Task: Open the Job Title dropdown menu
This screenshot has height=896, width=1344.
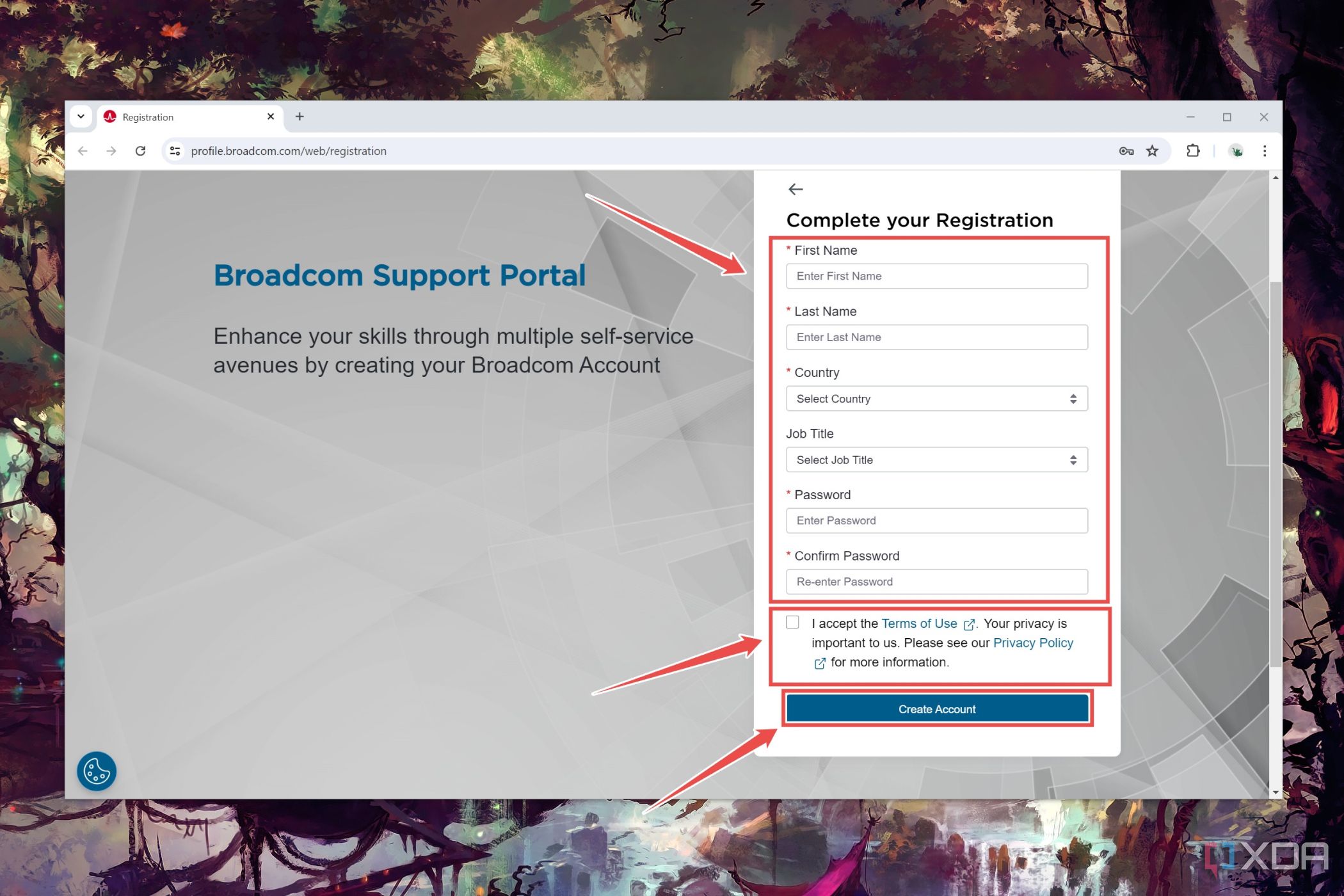Action: click(x=937, y=459)
